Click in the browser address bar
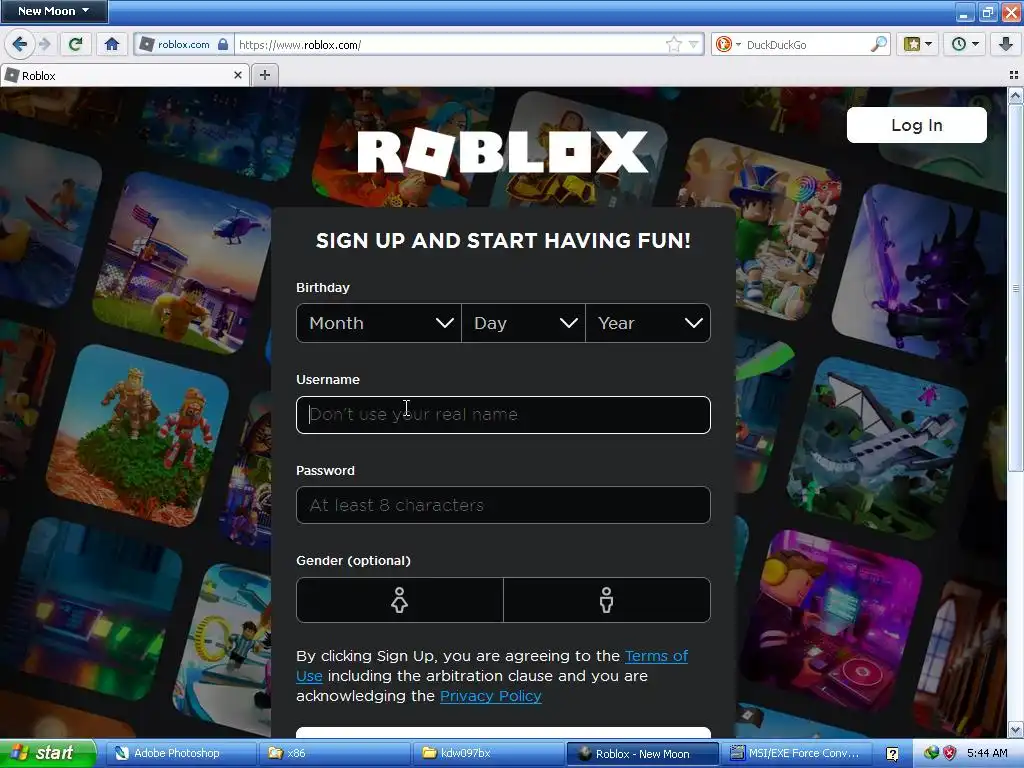 click(451, 44)
